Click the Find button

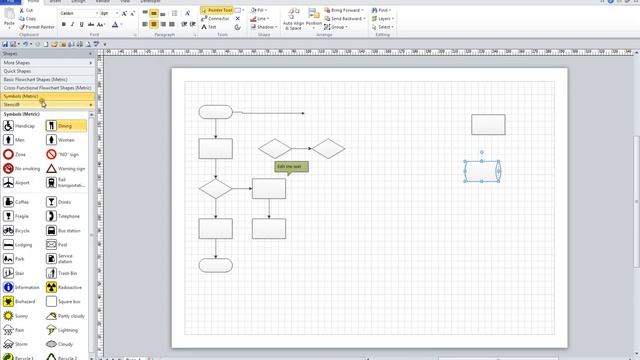tap(381, 10)
